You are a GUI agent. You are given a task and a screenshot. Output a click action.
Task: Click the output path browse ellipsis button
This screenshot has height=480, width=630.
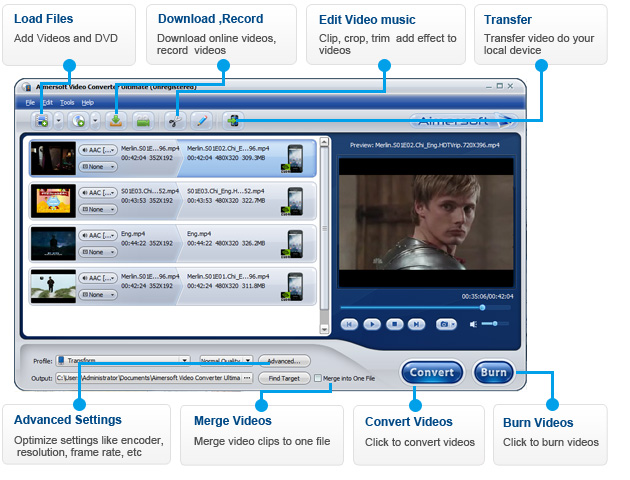pos(247,378)
